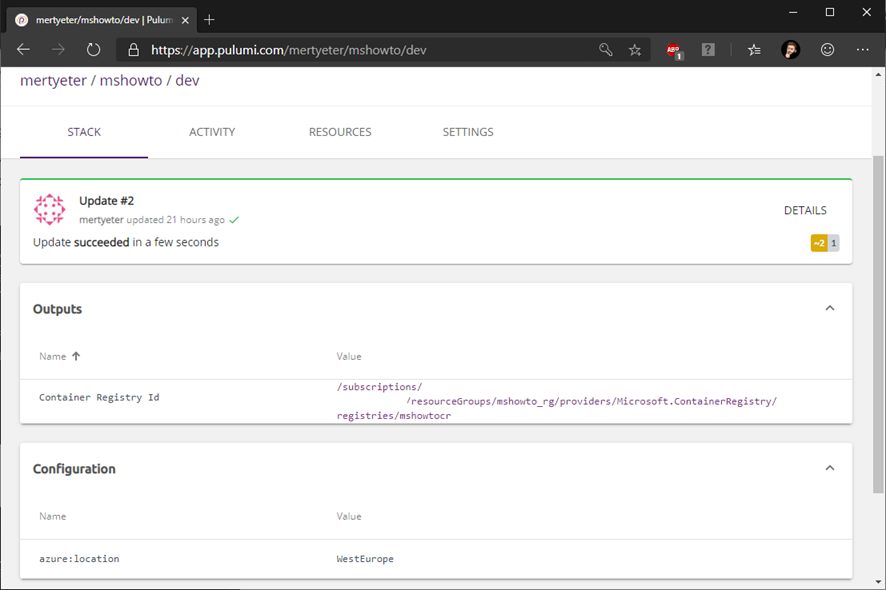Click the yellow ~2 changes badge
886x590 pixels.
tap(819, 243)
